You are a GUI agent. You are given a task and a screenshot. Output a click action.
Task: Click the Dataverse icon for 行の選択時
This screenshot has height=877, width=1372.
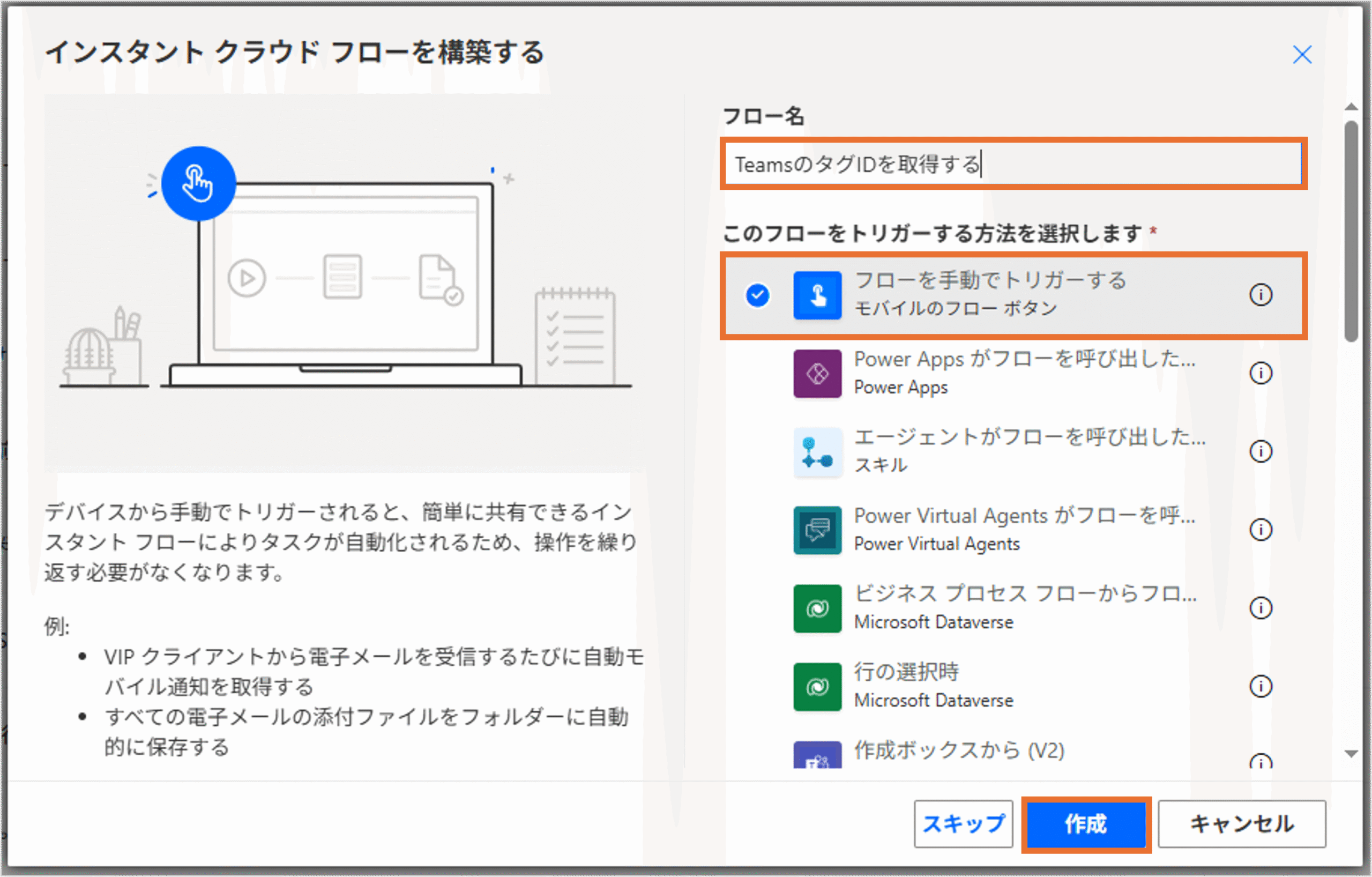point(817,686)
